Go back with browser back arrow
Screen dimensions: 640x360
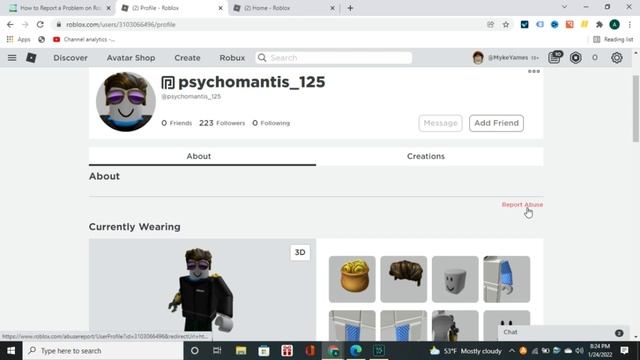[10, 24]
